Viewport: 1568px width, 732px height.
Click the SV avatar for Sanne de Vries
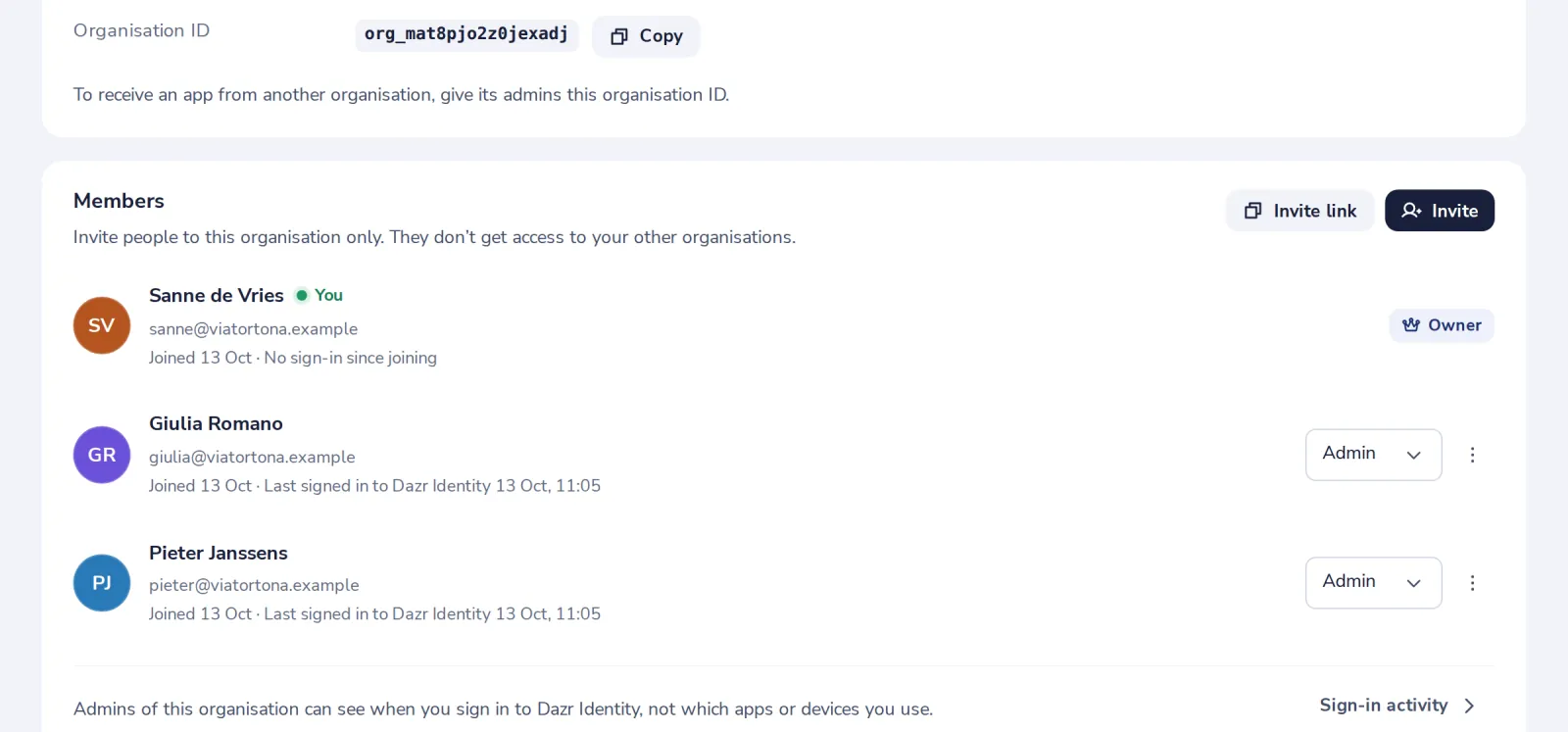tap(102, 325)
